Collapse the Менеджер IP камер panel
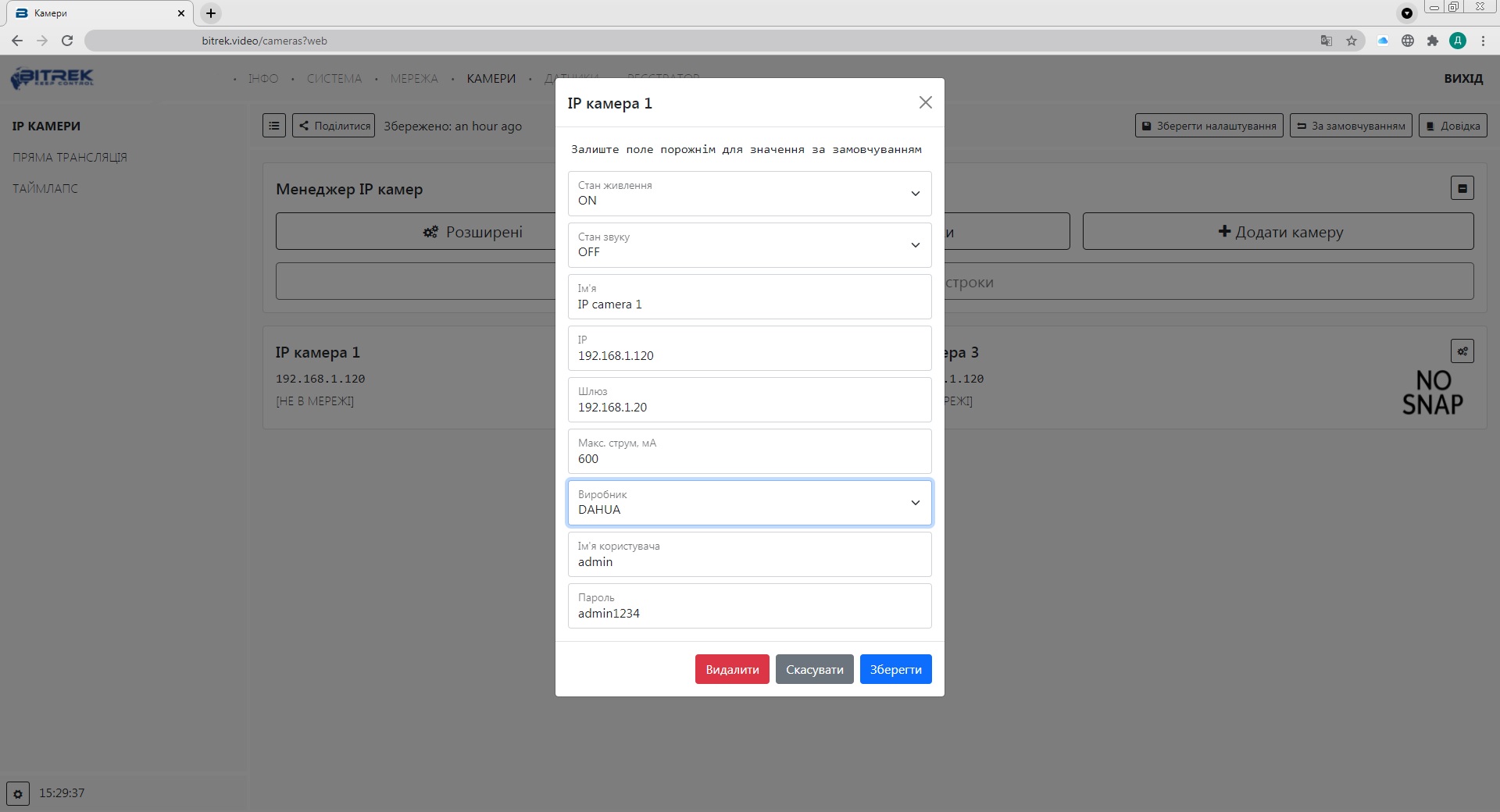This screenshot has height=812, width=1500. [x=1462, y=188]
